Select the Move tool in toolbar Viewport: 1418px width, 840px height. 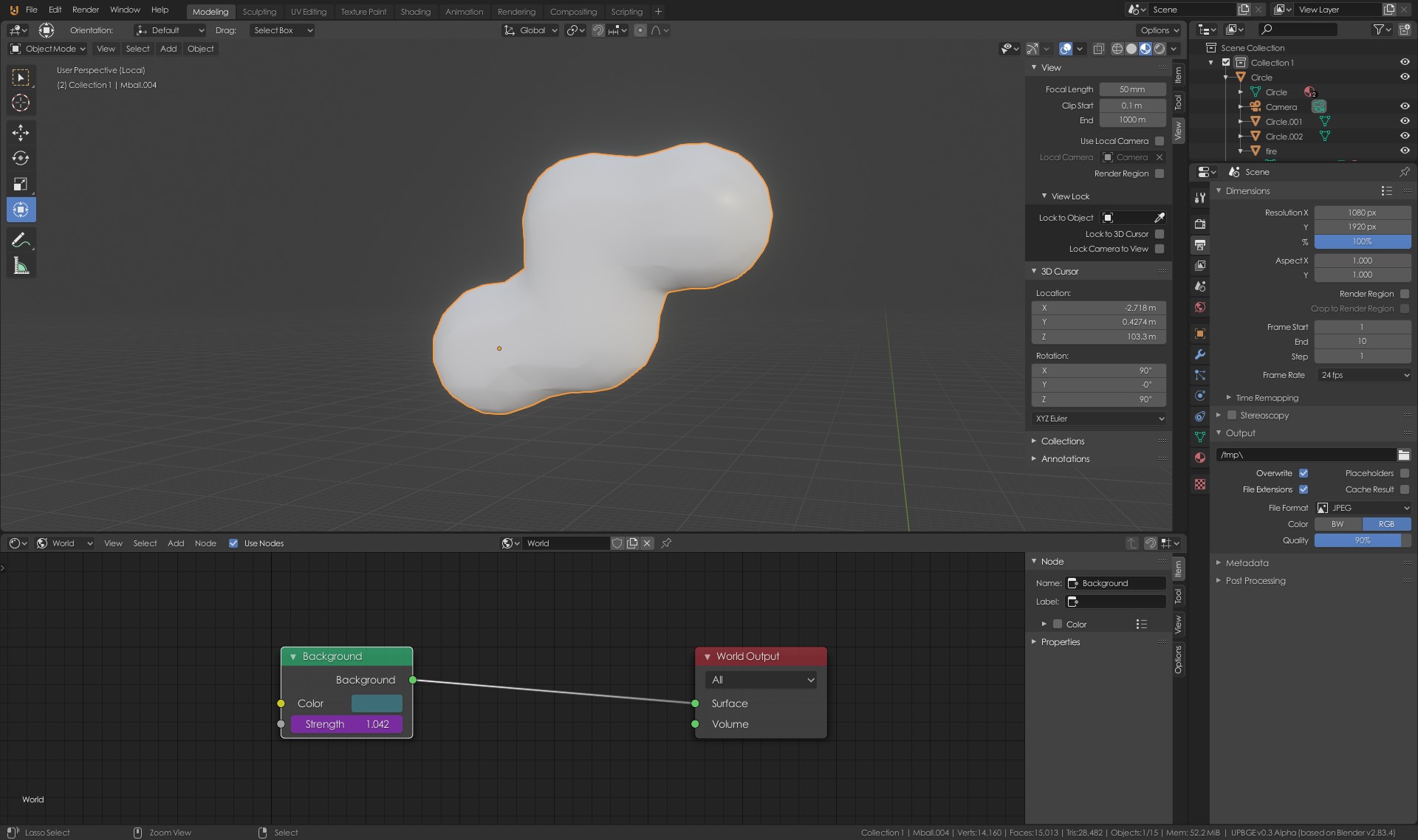(21, 132)
